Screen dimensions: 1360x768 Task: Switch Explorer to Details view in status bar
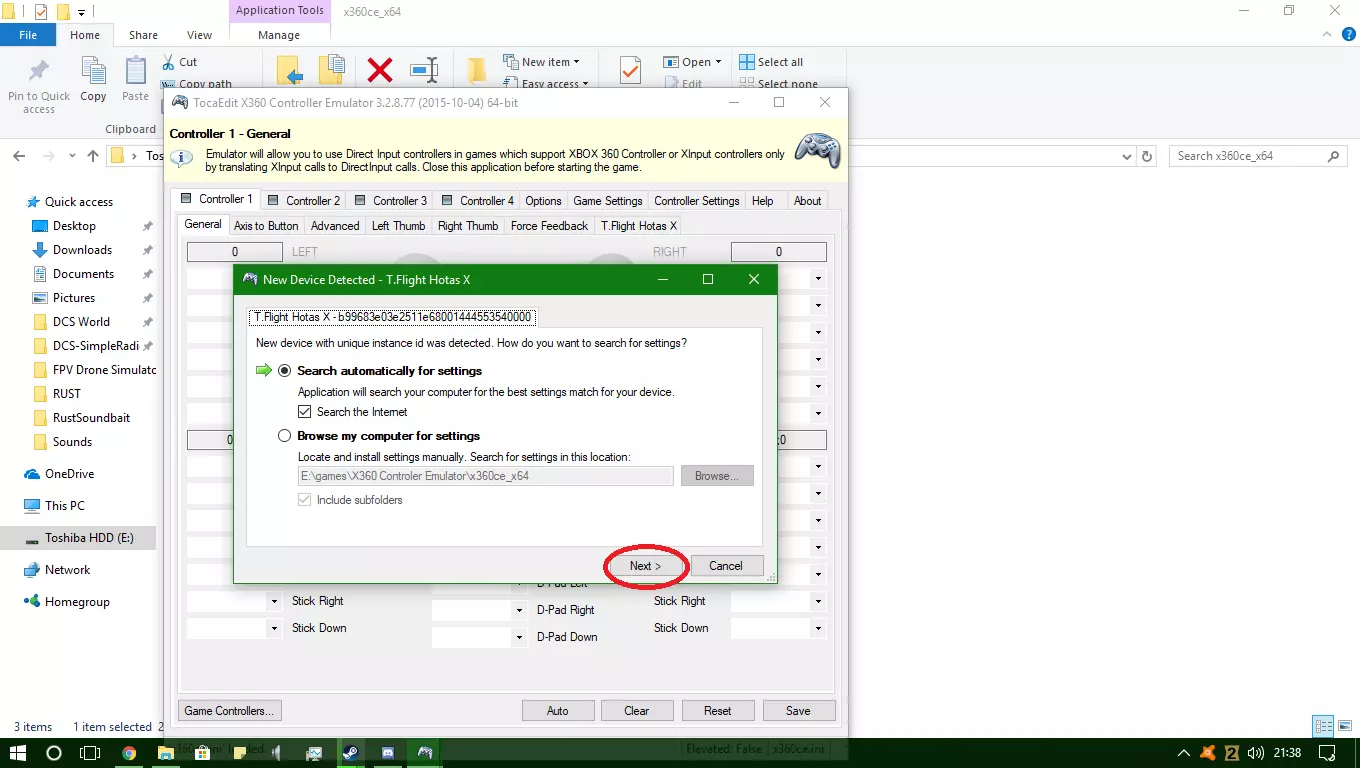1323,727
